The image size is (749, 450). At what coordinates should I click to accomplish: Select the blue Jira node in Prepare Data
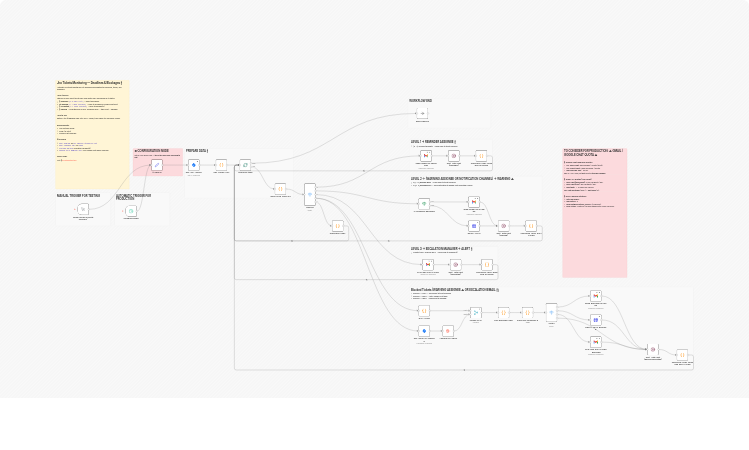tap(194, 165)
